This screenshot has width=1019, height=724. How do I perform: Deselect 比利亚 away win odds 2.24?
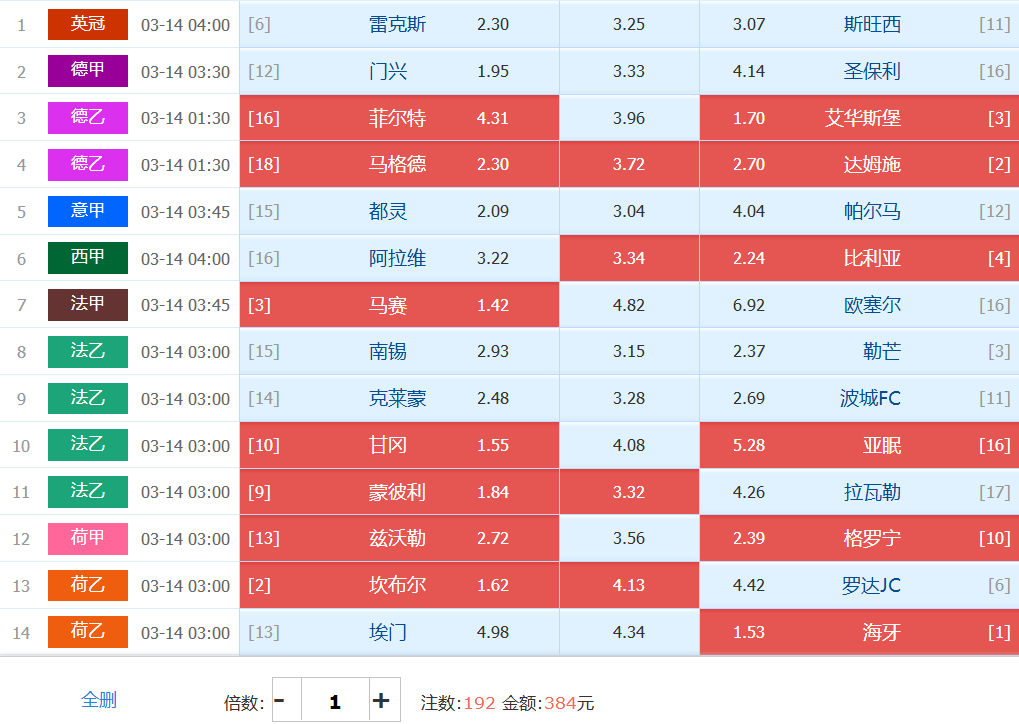[x=858, y=258]
